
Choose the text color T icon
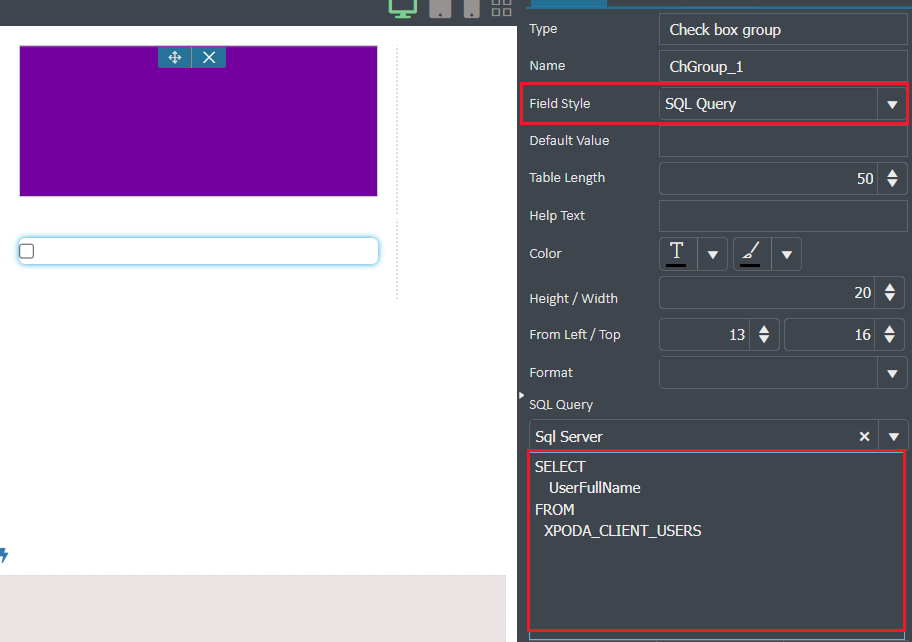[676, 254]
